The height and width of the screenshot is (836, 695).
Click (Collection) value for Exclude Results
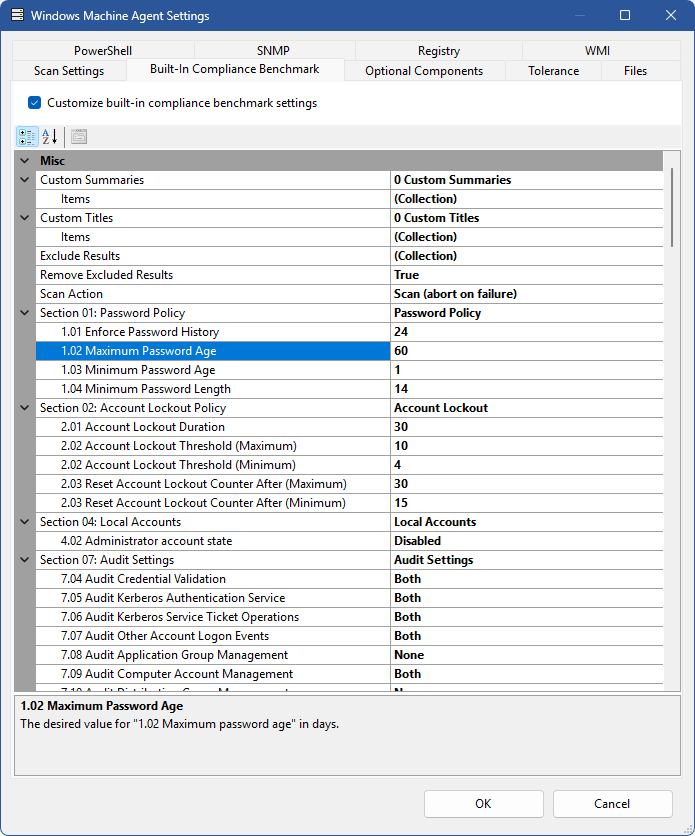[x=527, y=256]
